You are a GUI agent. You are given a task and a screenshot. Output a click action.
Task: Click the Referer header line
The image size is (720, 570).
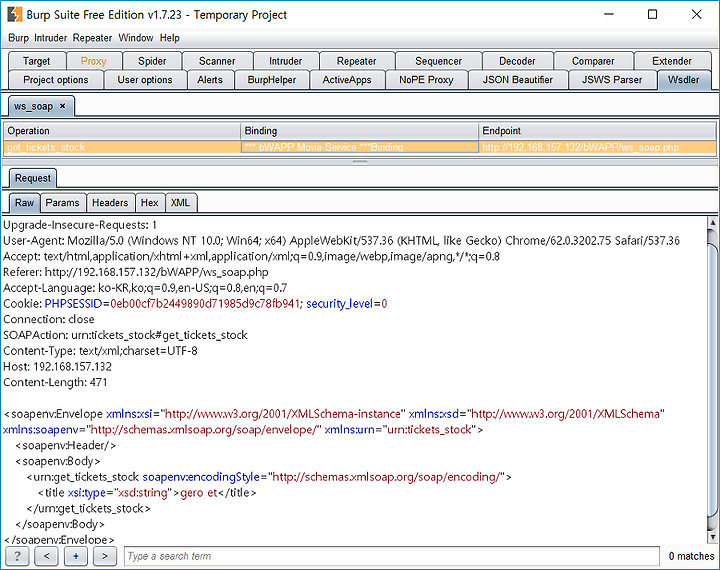[x=135, y=272]
